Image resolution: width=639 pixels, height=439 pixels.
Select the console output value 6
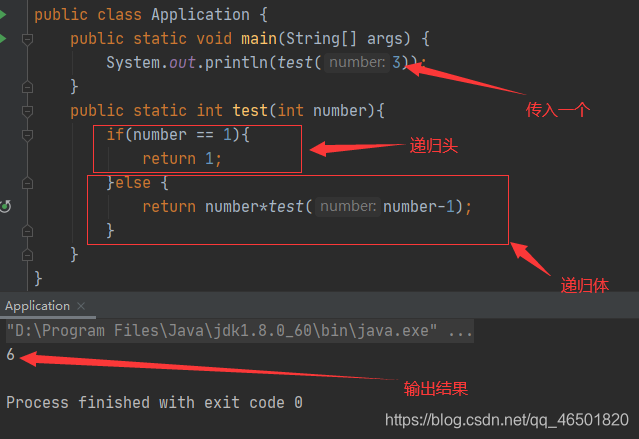pyautogui.click(x=11, y=354)
